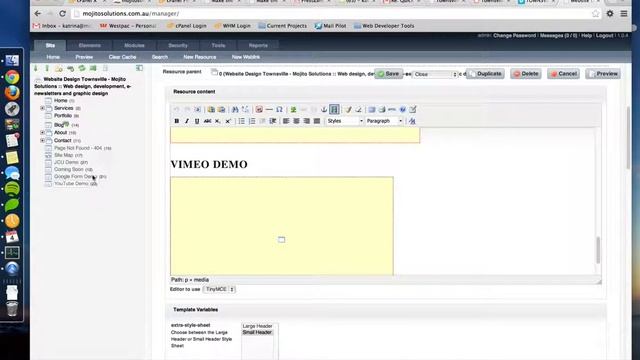The width and height of the screenshot is (640, 360).
Task: Open the TinyMCE editor selector
Action: click(x=219, y=289)
